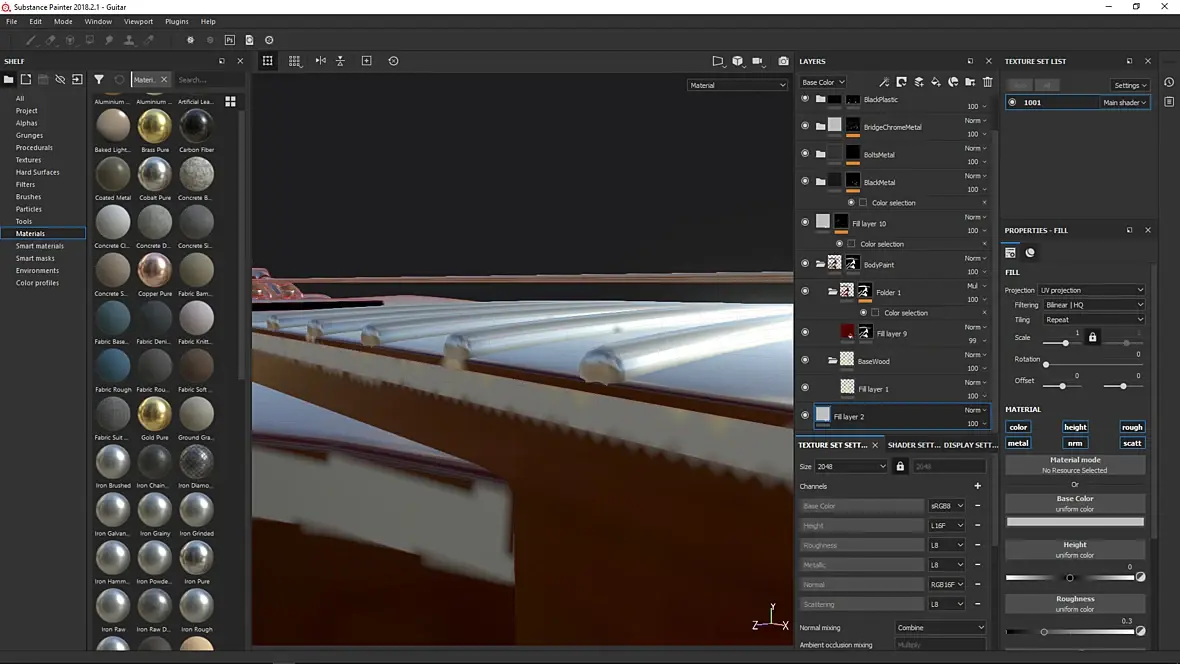Toggle visibility of Fill layer 9

(x=805, y=333)
